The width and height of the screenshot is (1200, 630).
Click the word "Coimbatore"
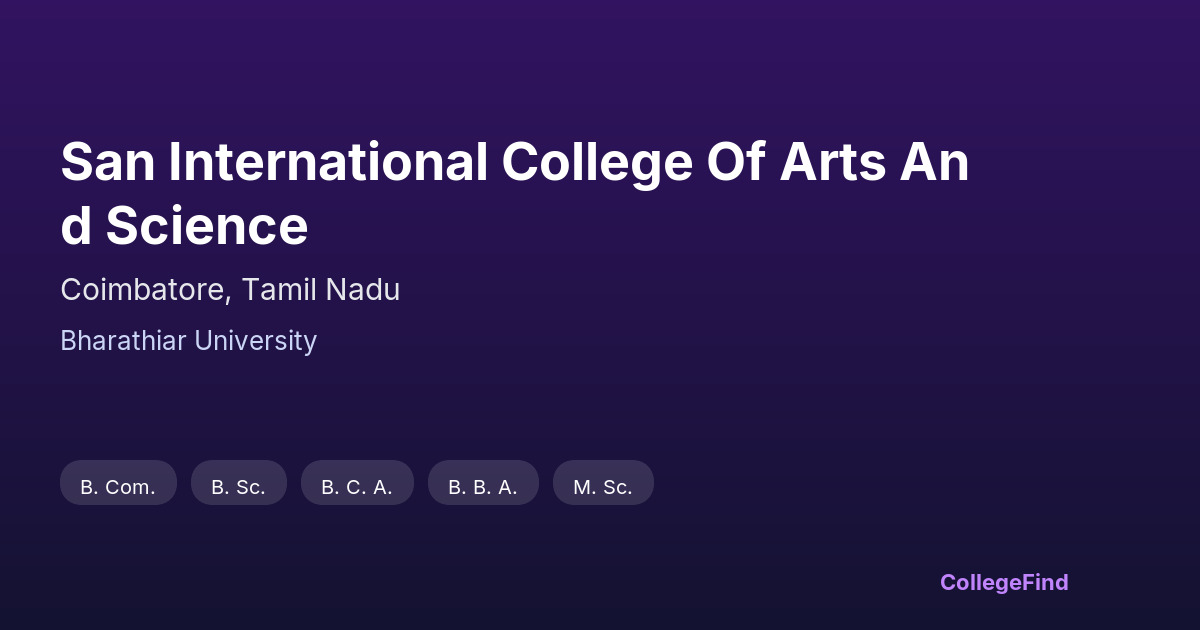145,290
